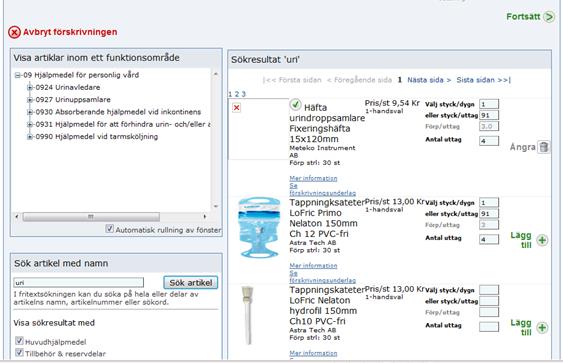The image size is (563, 363).
Task: Open Mer information for LoFric Primo
Action: click(x=313, y=266)
